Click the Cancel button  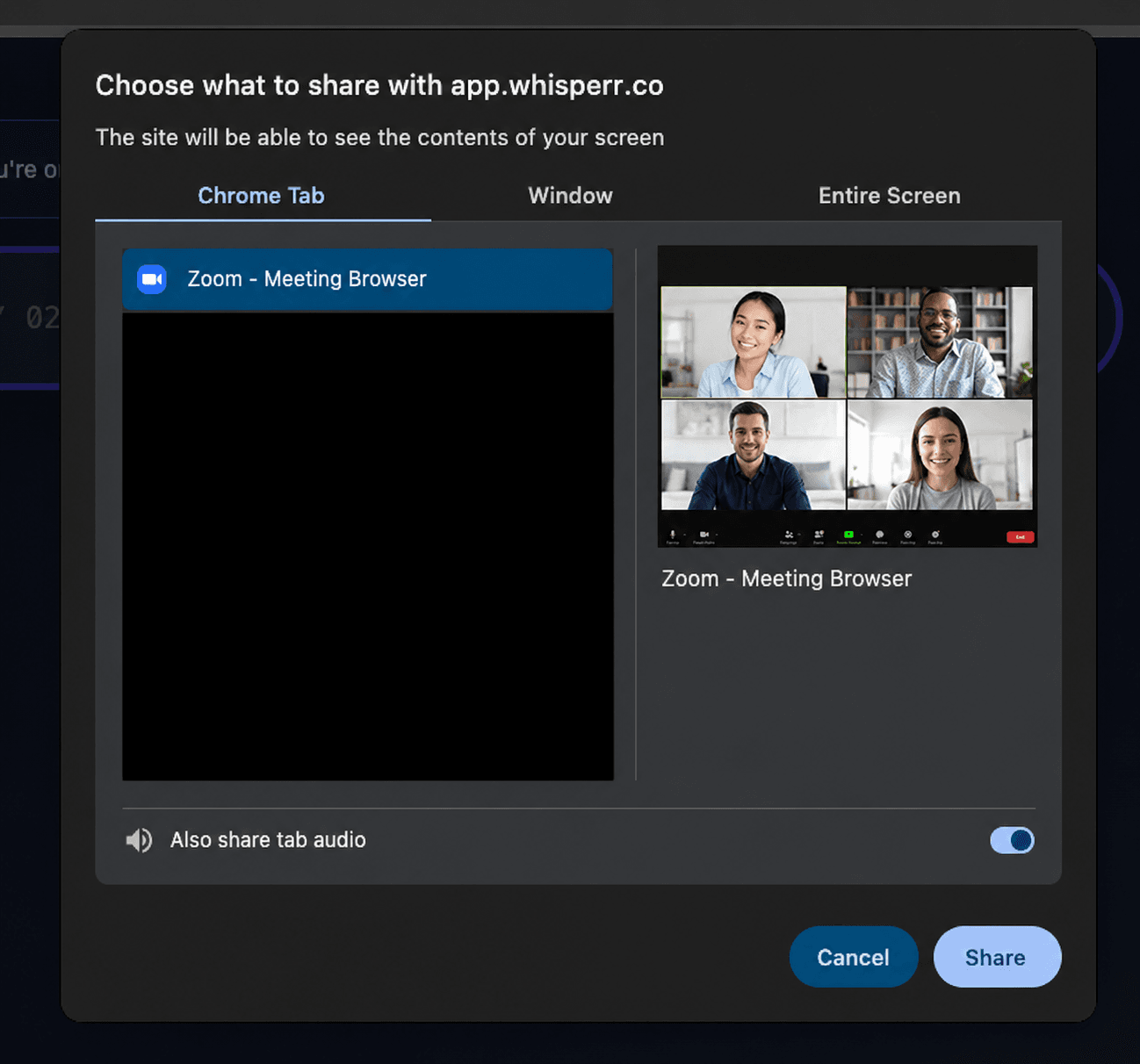pos(854,957)
